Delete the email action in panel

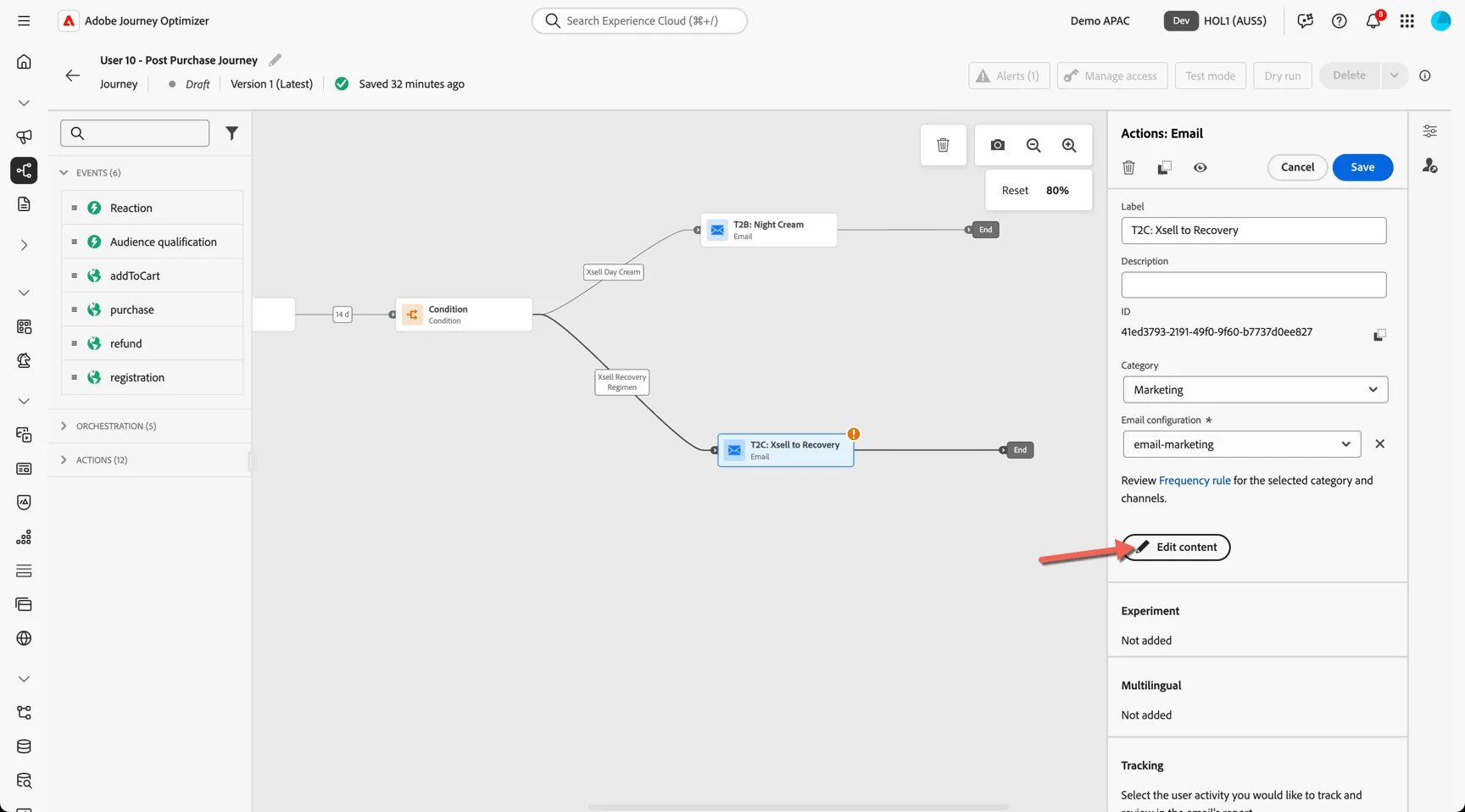pyautogui.click(x=1128, y=168)
